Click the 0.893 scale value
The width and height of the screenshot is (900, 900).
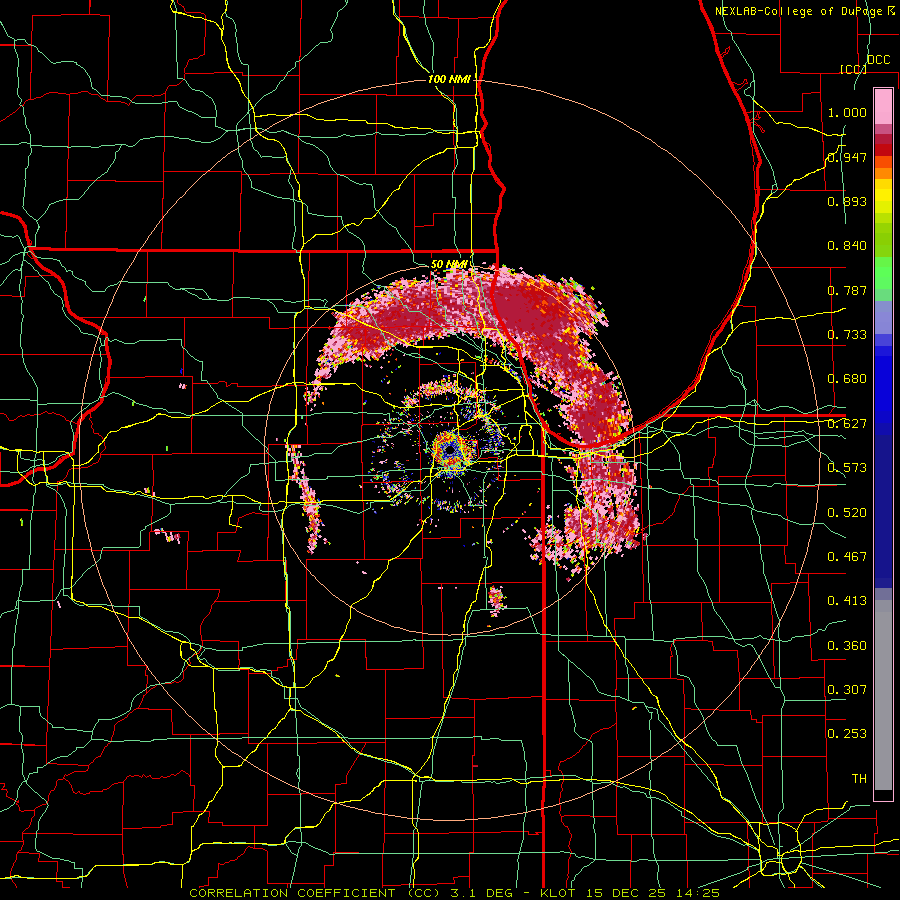pyautogui.click(x=847, y=201)
